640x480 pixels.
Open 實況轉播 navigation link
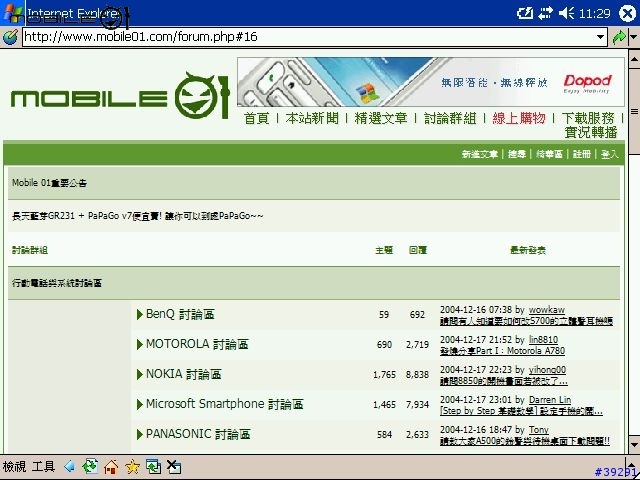click(x=591, y=132)
